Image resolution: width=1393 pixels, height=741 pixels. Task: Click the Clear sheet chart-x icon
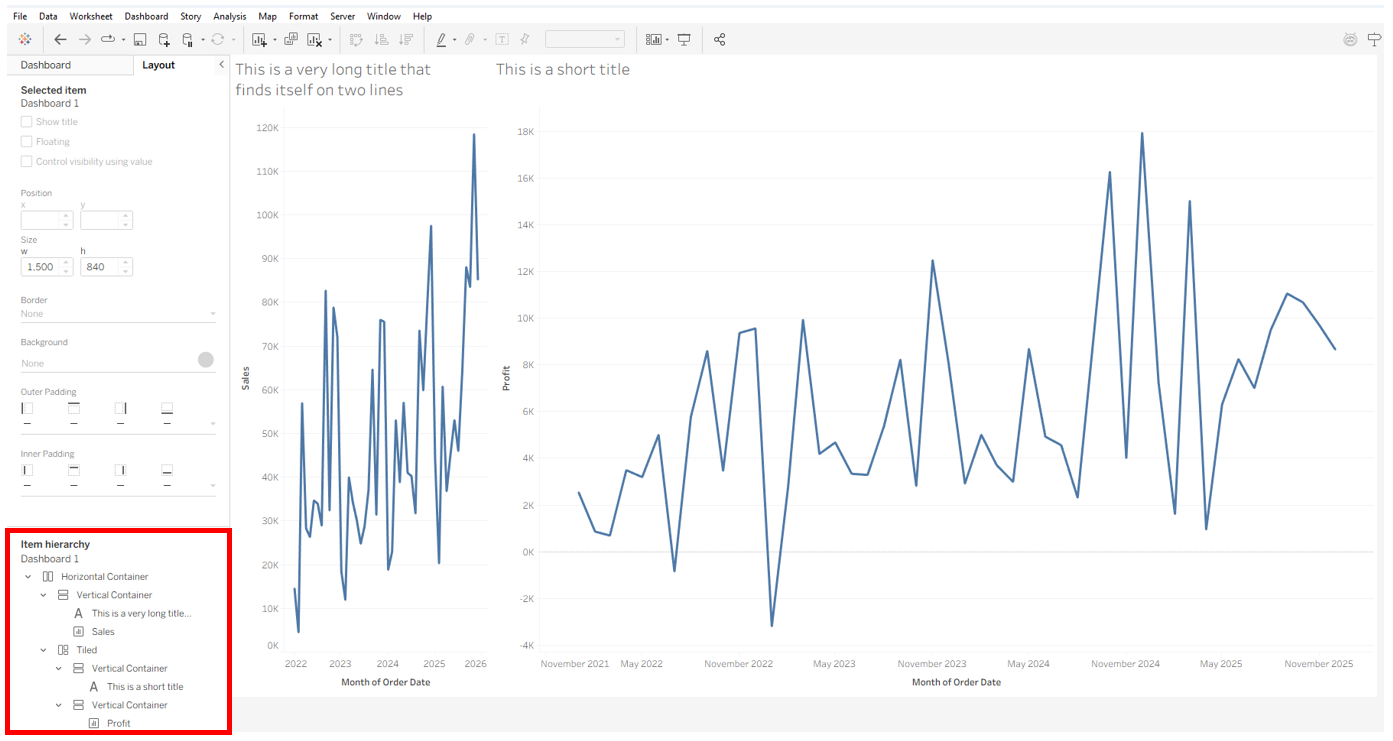315,39
